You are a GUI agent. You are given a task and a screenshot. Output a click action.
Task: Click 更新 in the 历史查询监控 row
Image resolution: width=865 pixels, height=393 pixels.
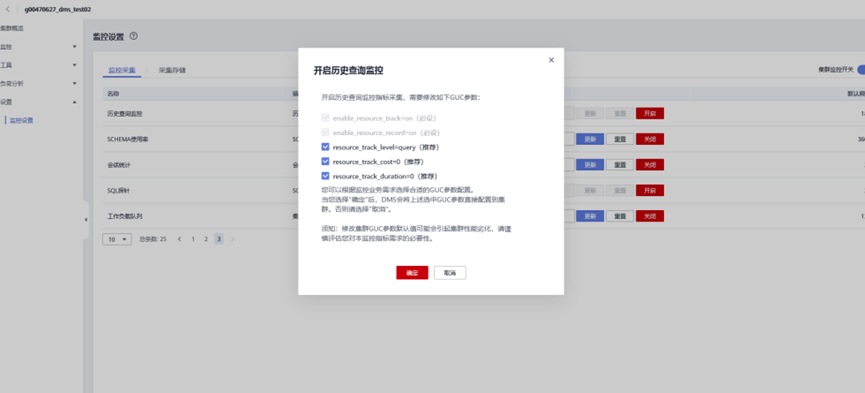590,113
